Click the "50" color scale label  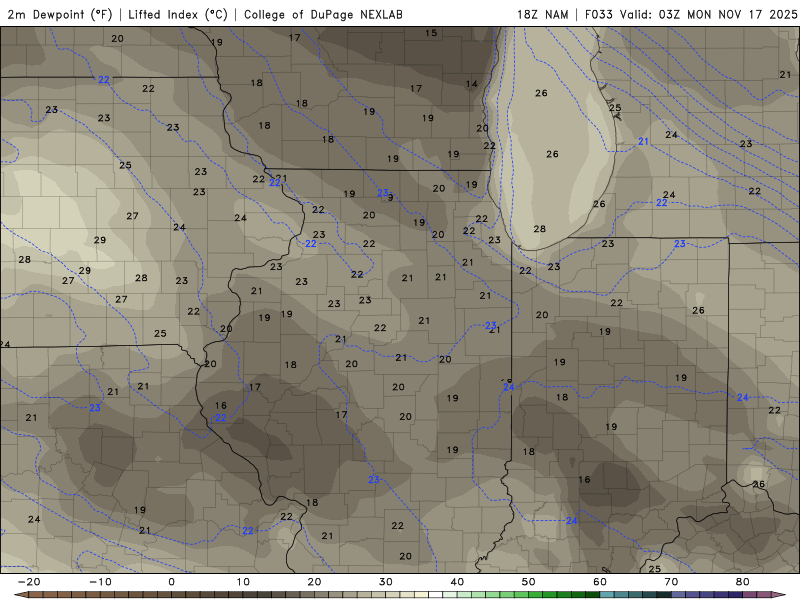[x=529, y=582]
